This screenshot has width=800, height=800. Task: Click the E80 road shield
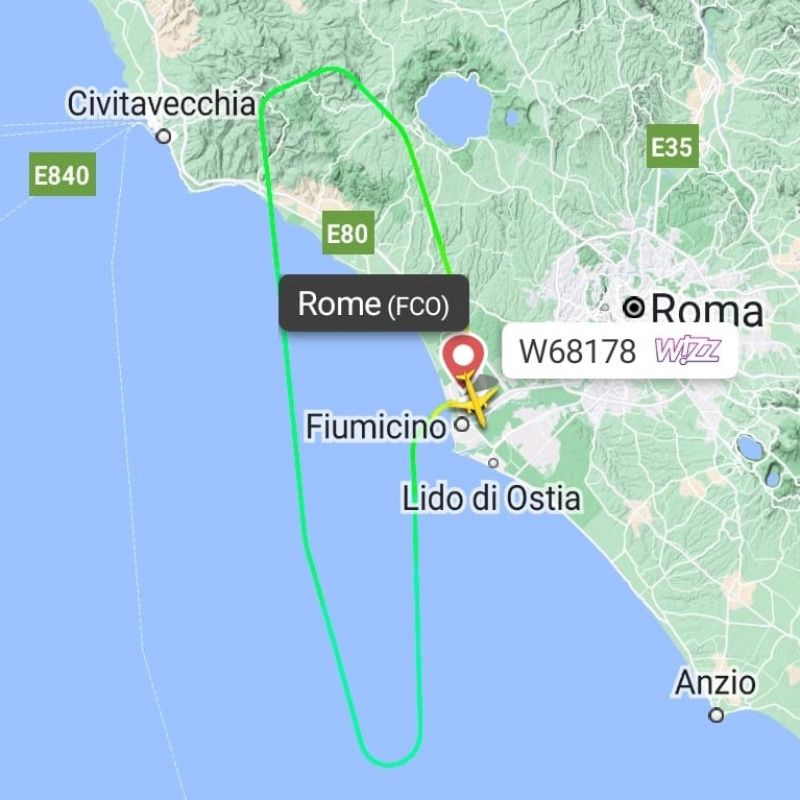click(348, 233)
